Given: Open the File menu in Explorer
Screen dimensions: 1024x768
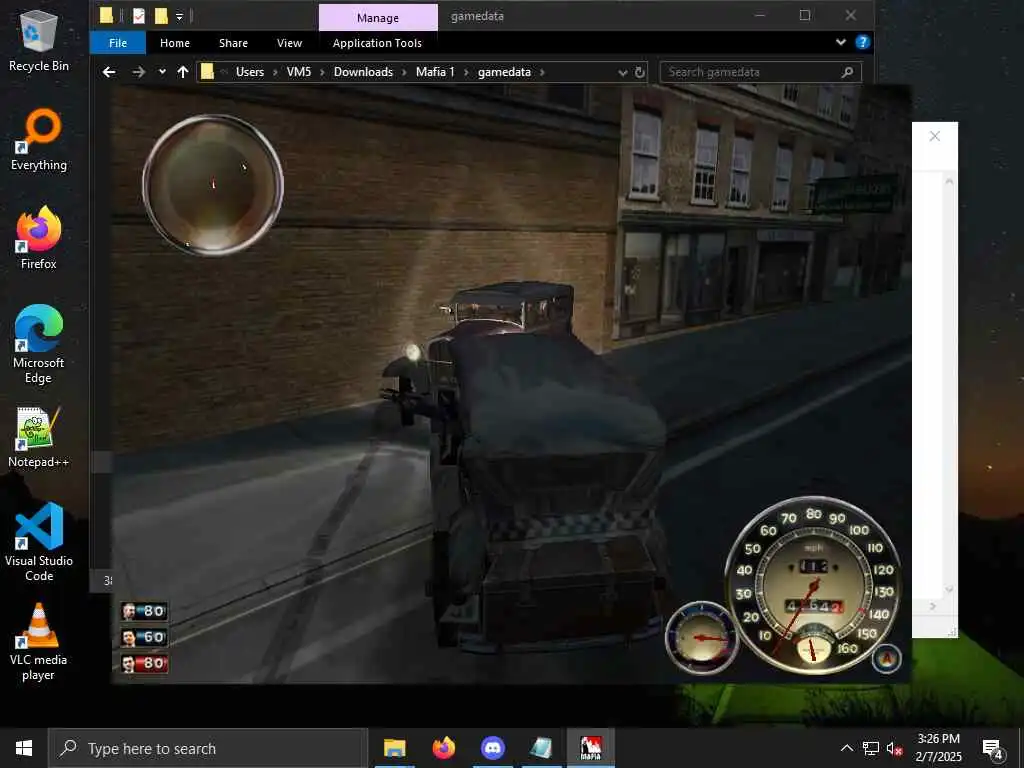Looking at the screenshot, I should coord(118,43).
